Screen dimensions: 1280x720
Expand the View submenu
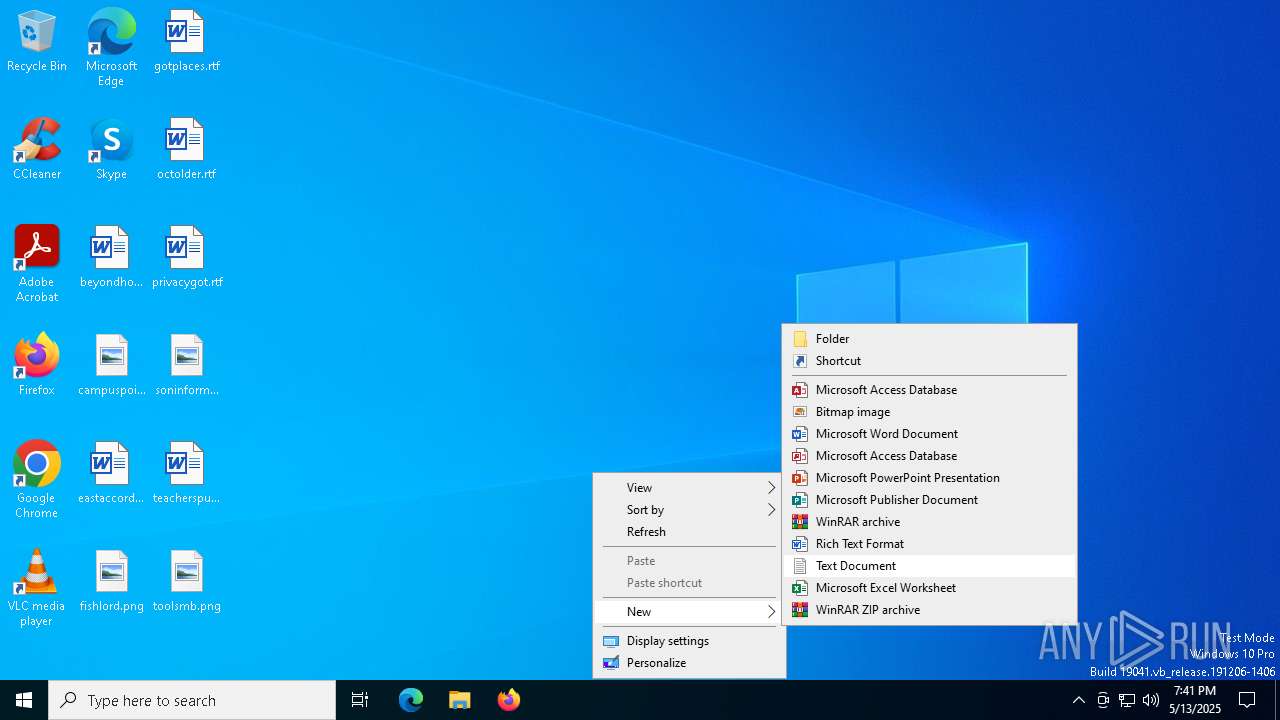[x=689, y=488]
